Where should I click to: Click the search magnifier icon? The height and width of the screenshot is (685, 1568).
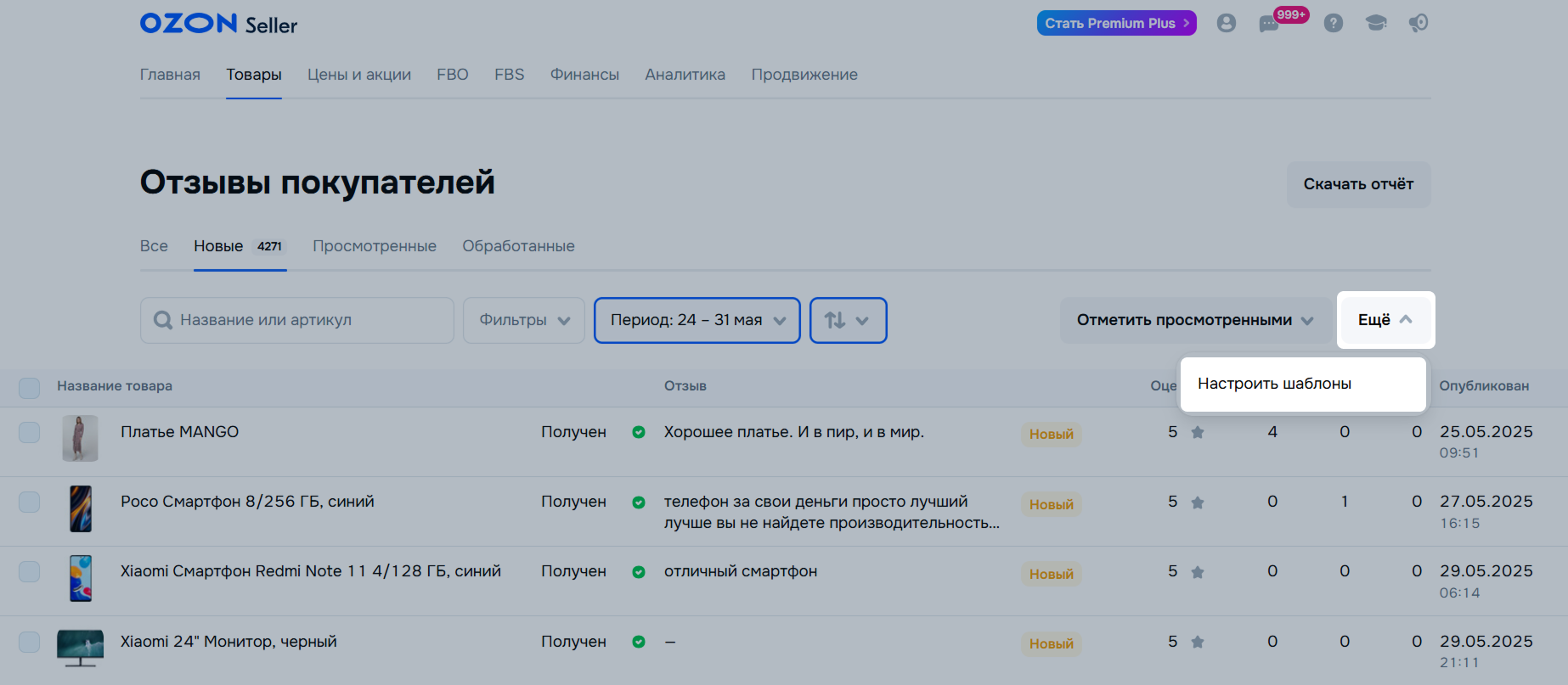(x=162, y=320)
